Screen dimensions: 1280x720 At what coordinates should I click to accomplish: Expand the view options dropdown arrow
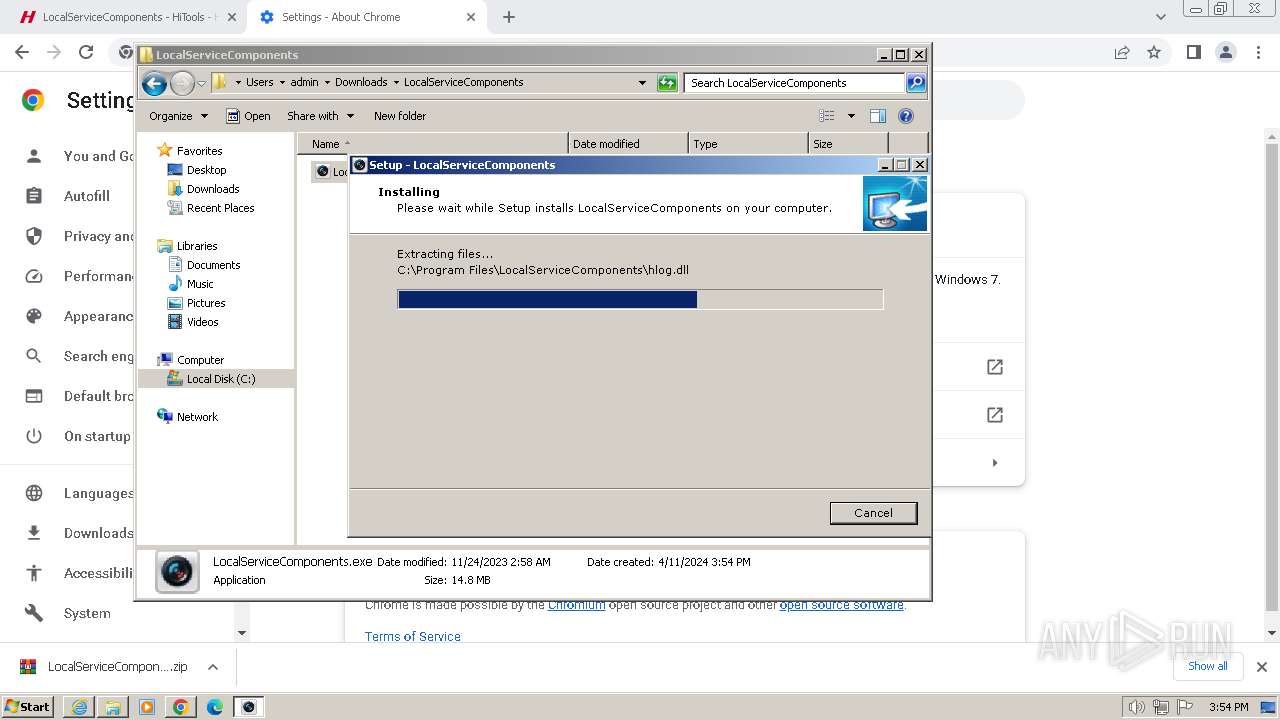coord(851,116)
